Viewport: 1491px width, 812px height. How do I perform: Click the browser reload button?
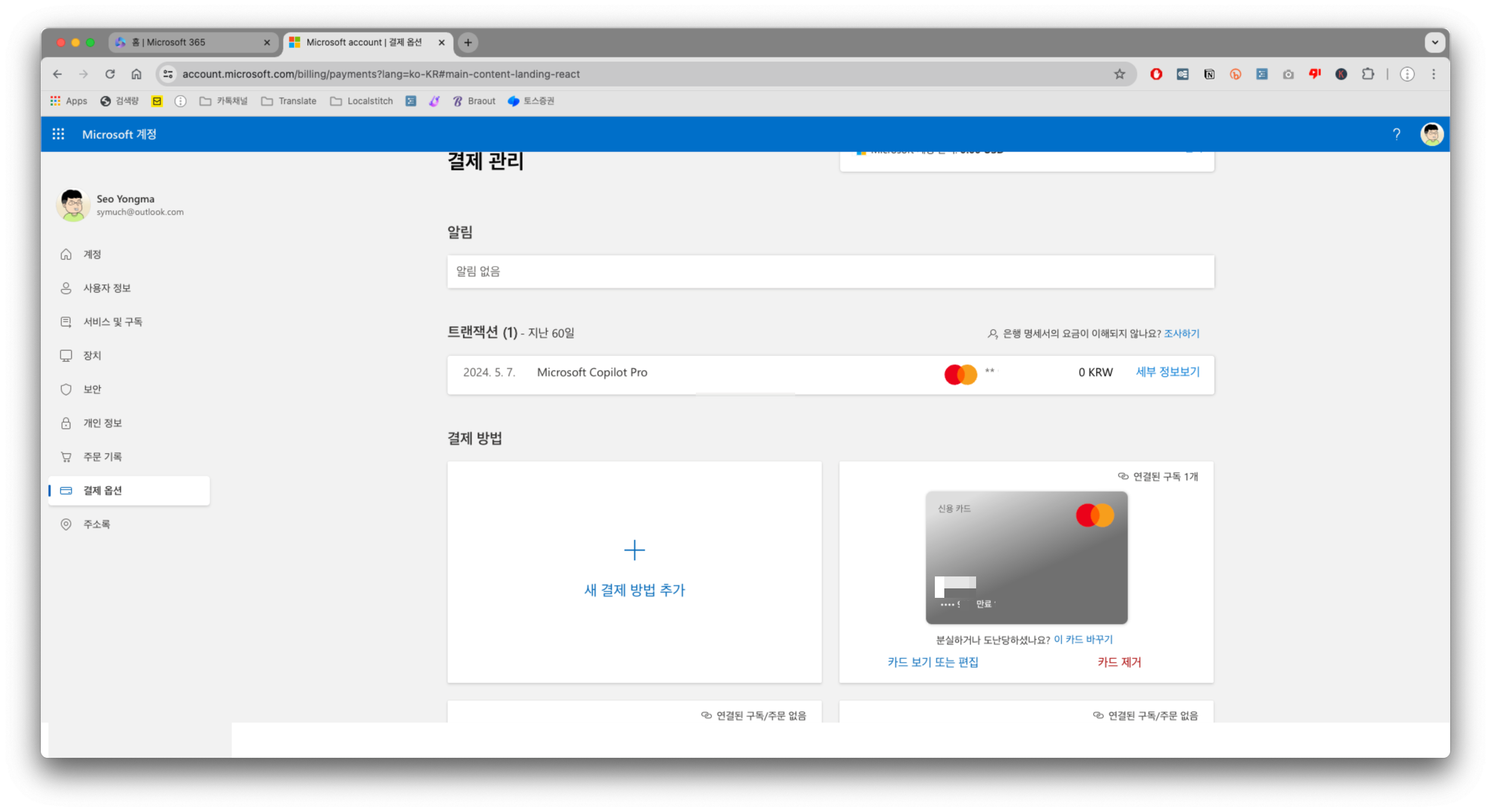coord(110,74)
